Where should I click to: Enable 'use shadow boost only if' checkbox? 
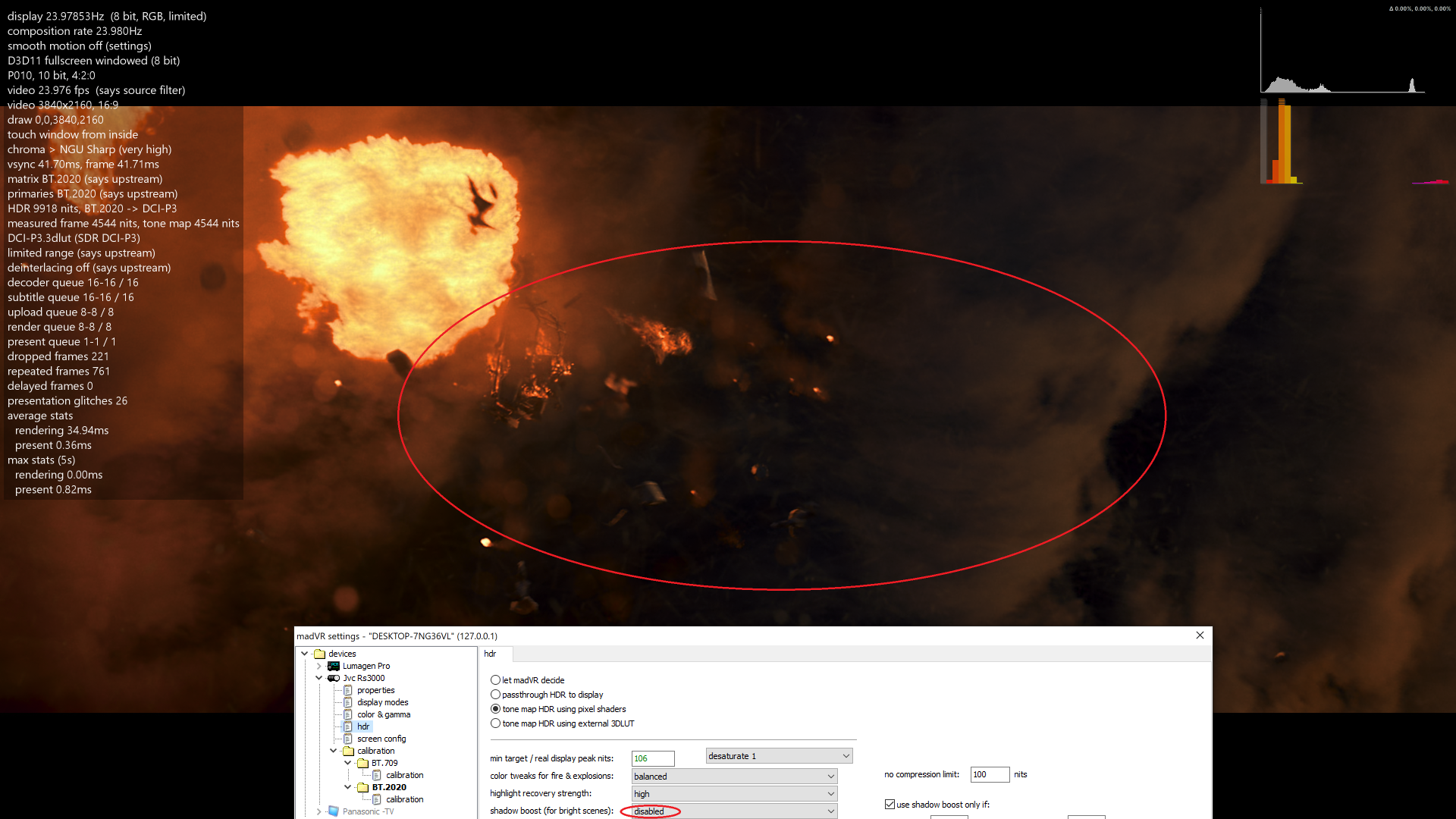(x=890, y=805)
